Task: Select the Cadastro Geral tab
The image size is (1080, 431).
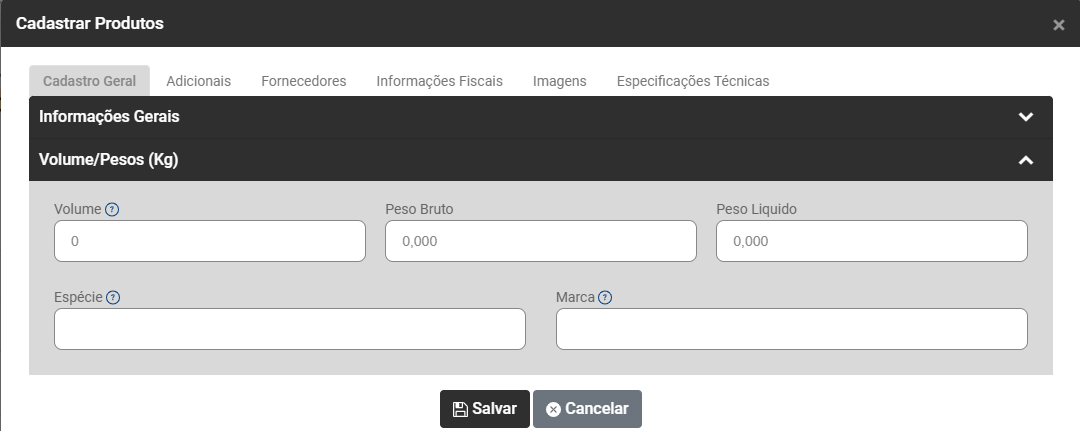Action: tap(90, 81)
